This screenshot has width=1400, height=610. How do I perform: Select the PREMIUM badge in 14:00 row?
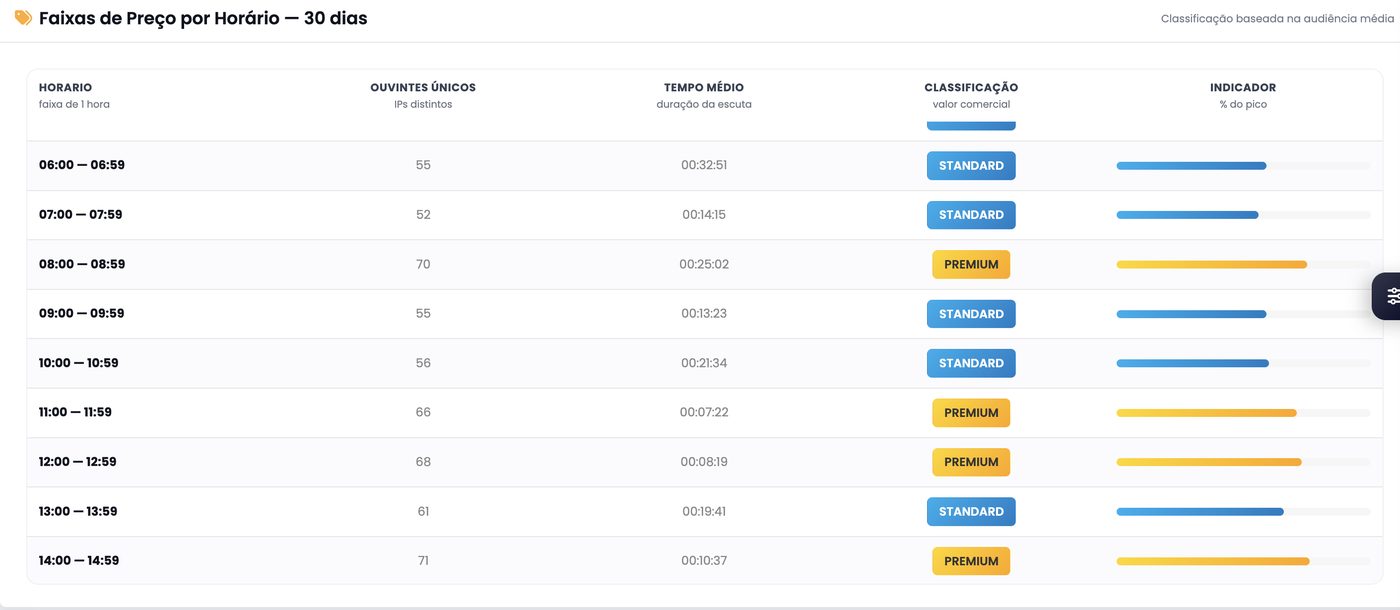pos(971,561)
